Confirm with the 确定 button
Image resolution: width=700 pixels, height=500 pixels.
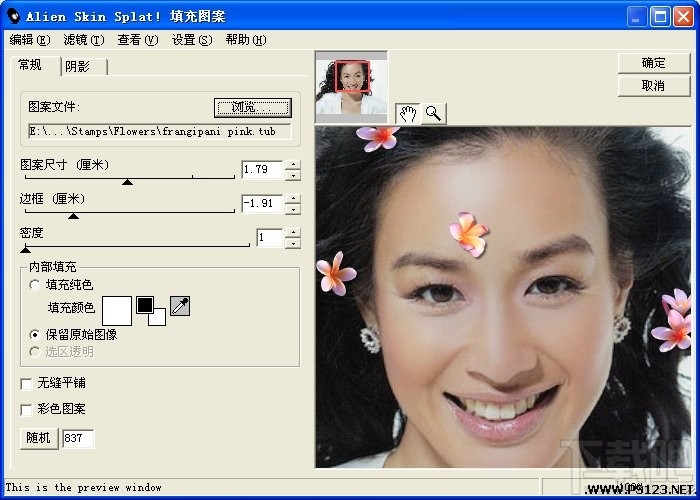654,63
